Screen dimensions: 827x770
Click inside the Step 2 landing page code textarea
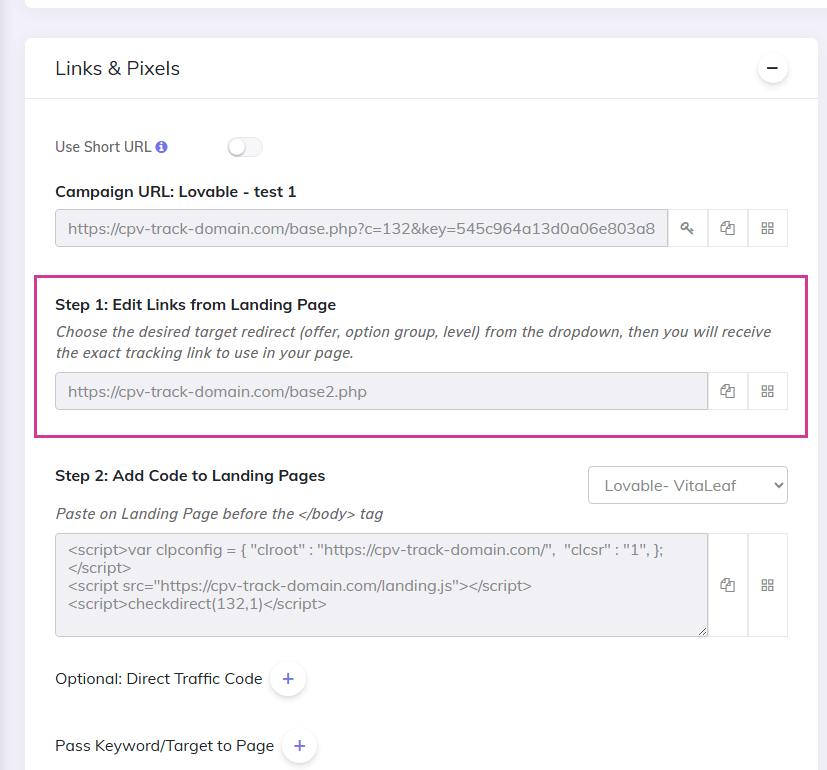click(x=381, y=585)
